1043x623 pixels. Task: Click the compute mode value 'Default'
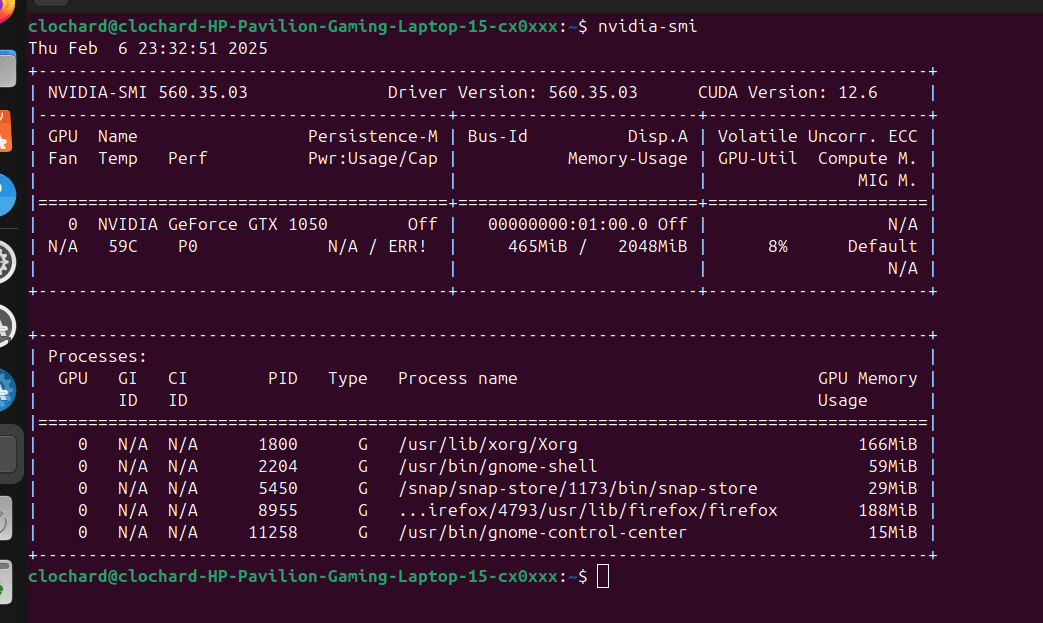(883, 247)
